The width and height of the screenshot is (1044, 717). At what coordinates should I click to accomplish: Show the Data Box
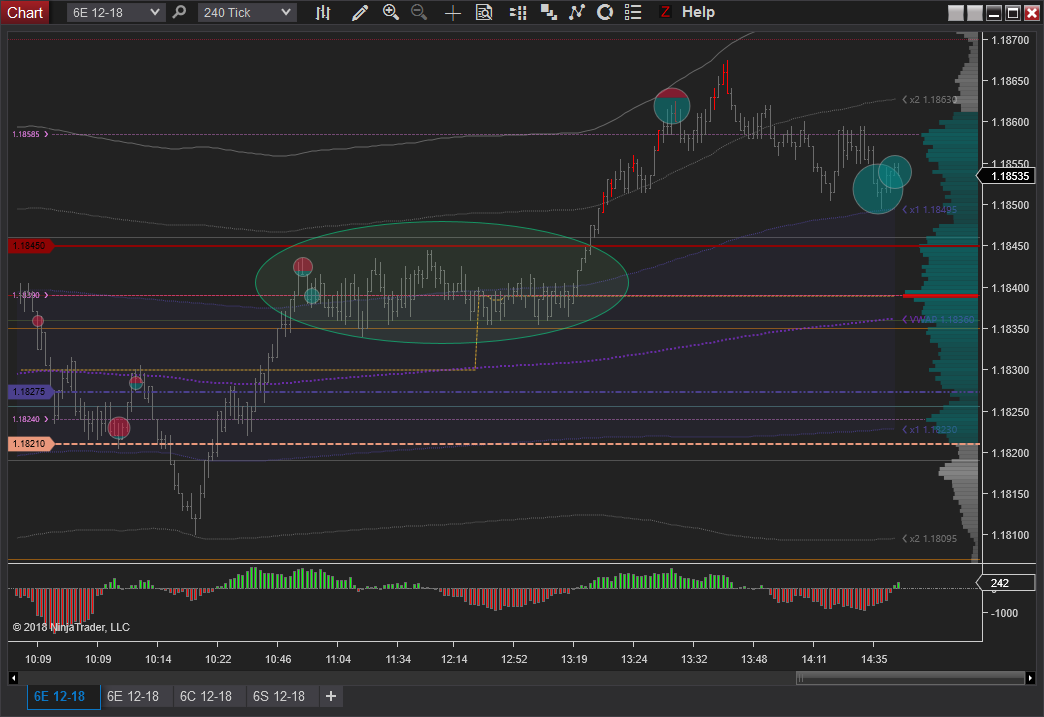pos(484,12)
